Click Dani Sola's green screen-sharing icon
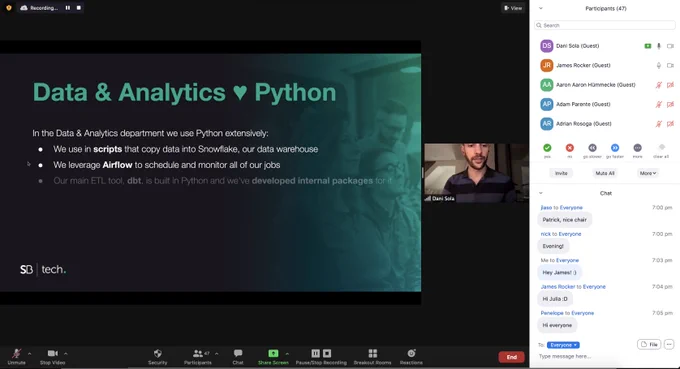The image size is (680, 369). pos(647,46)
